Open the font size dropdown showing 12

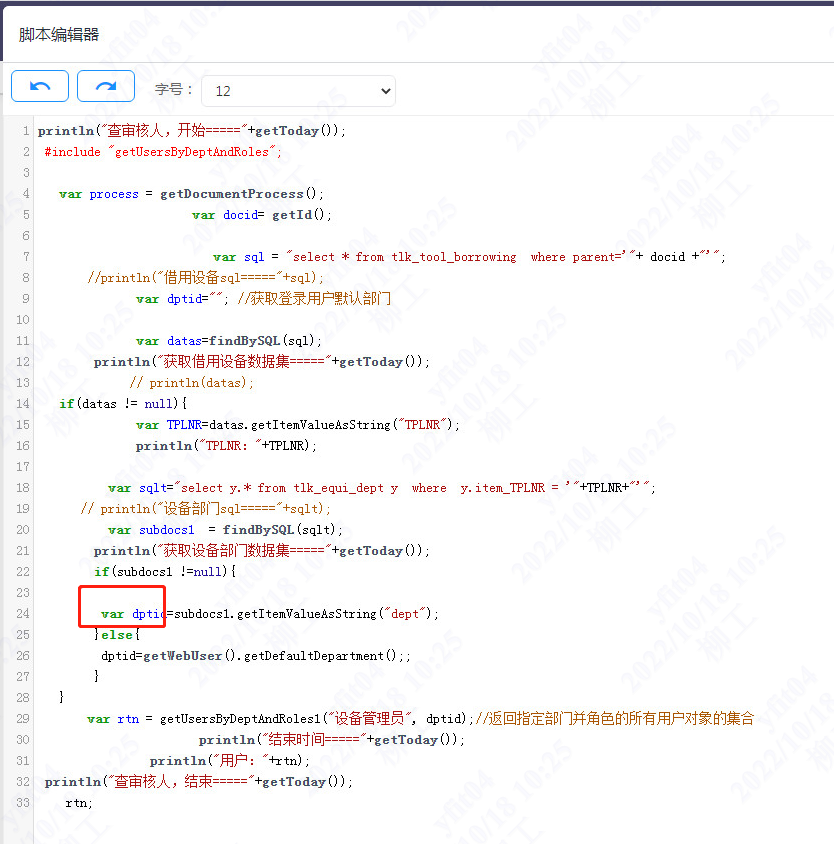pyautogui.click(x=298, y=91)
